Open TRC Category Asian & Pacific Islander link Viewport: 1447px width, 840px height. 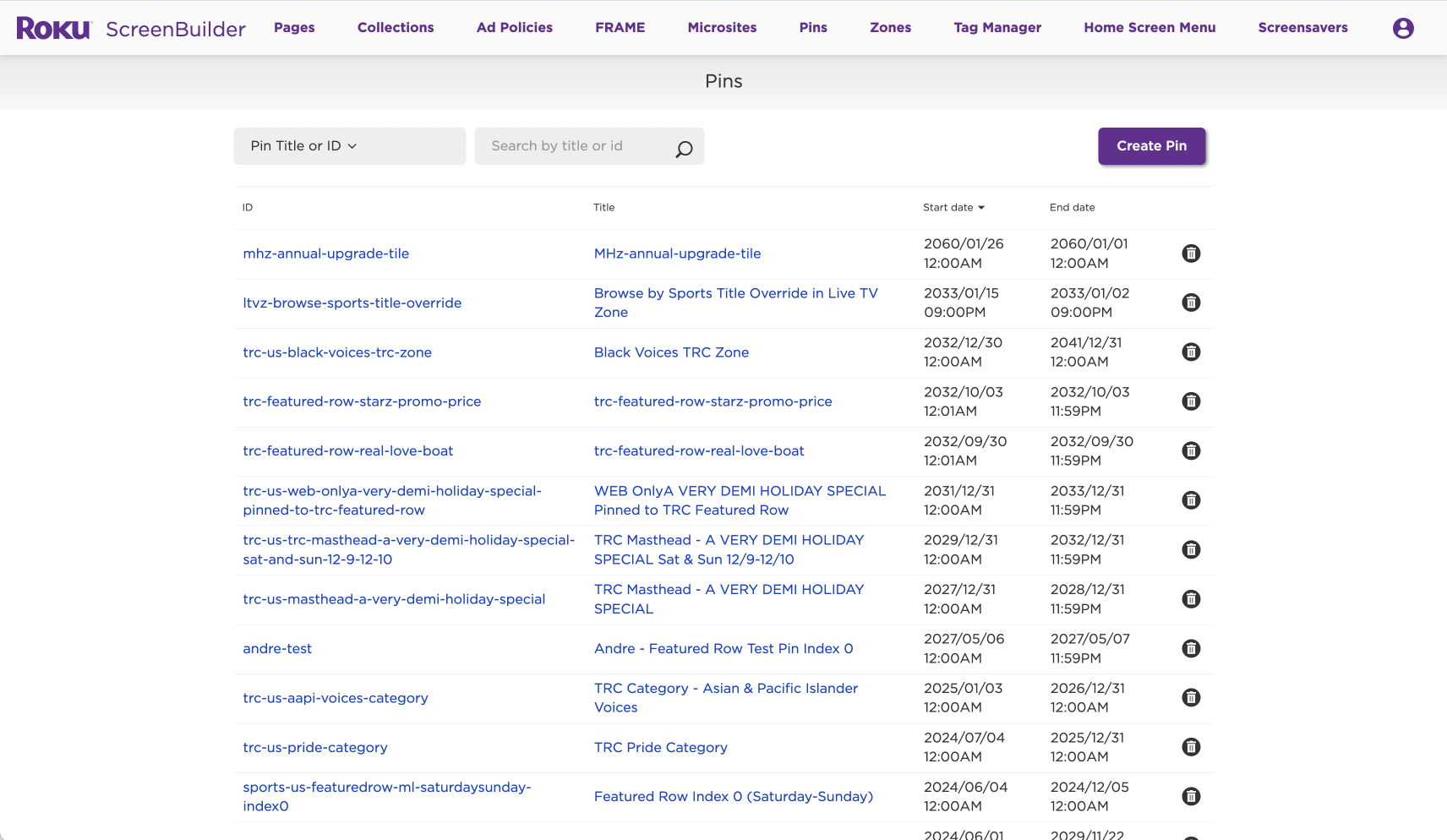coord(726,698)
